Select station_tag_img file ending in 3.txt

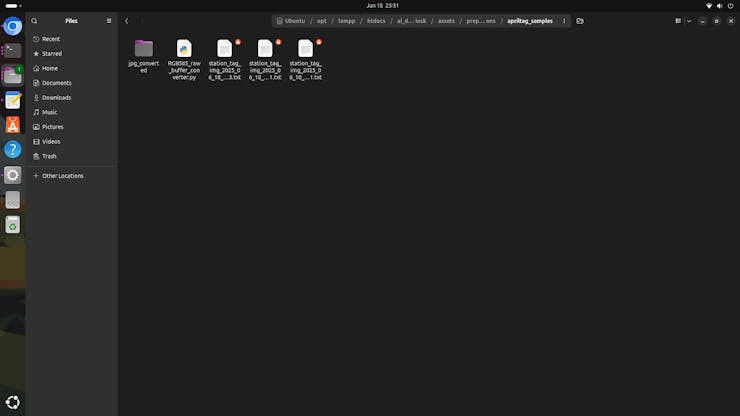pos(225,59)
